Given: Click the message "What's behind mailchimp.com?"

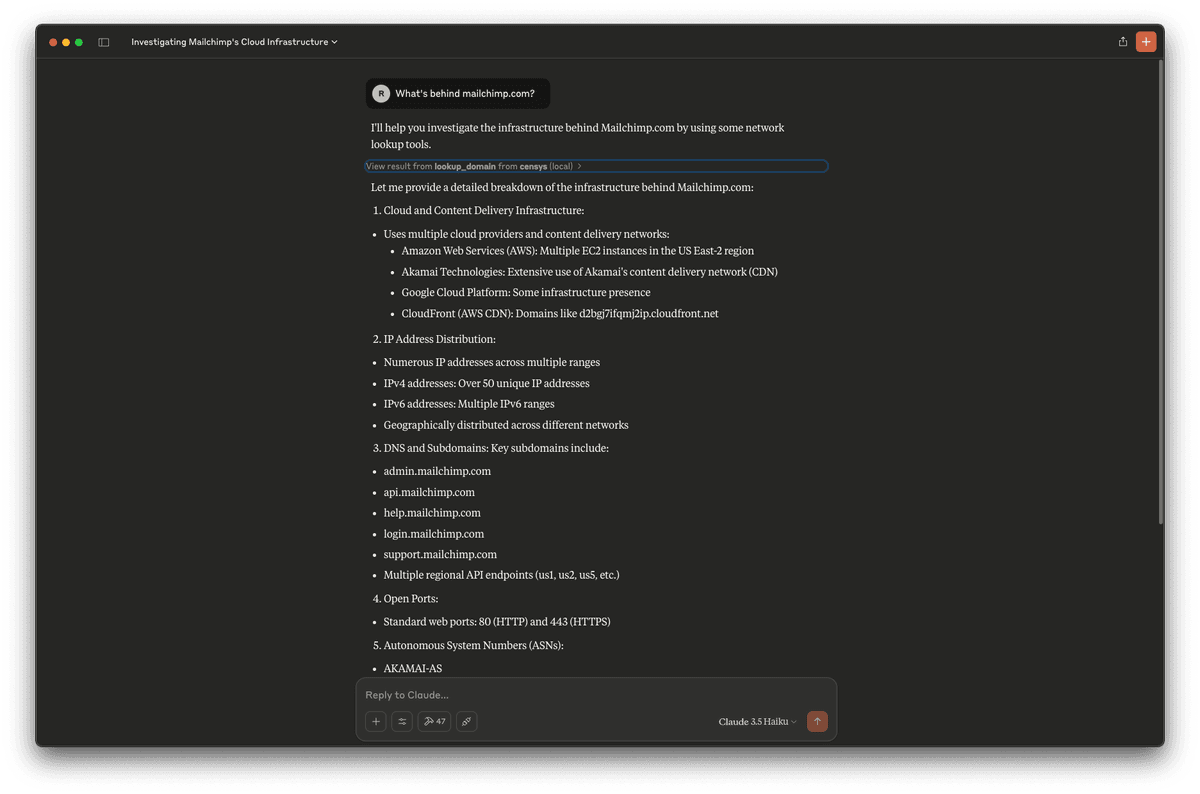Looking at the screenshot, I should pos(465,94).
